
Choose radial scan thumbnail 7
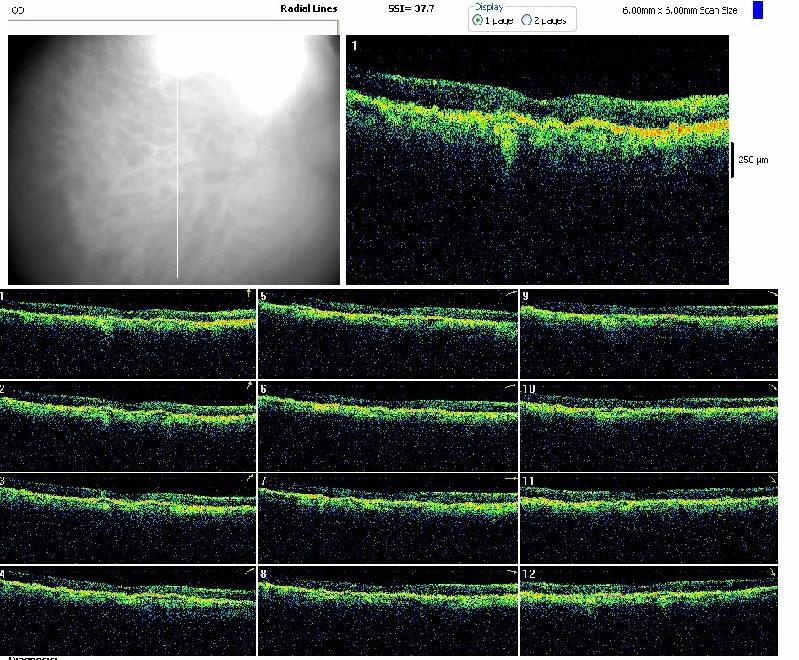point(388,513)
